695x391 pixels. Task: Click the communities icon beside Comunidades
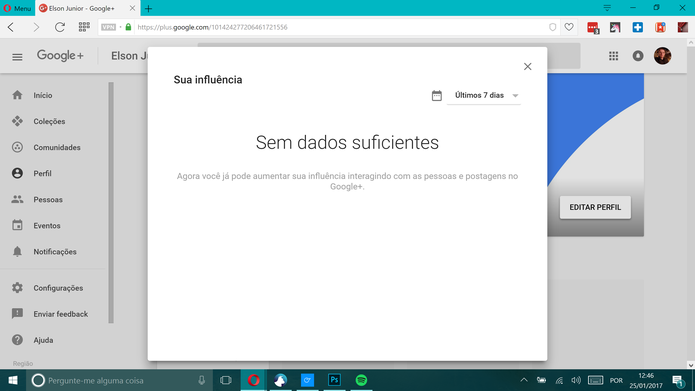point(17,147)
